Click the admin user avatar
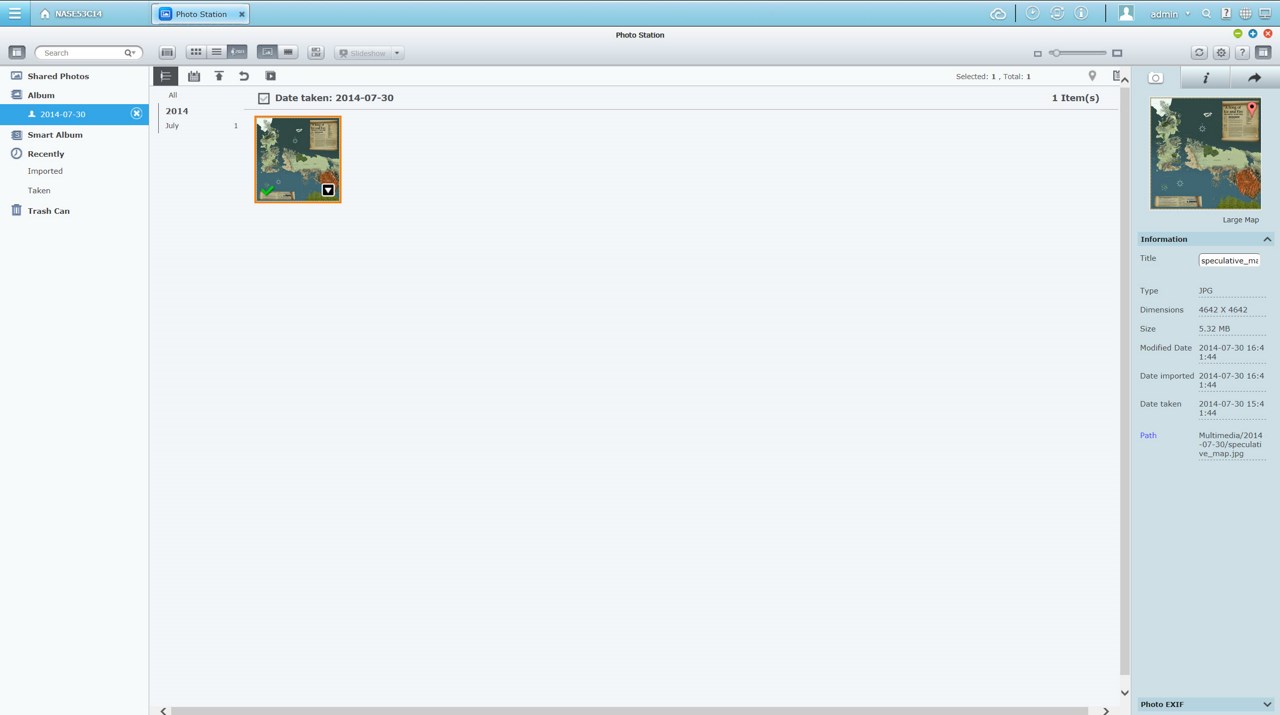The width and height of the screenshot is (1280, 715). click(1126, 14)
